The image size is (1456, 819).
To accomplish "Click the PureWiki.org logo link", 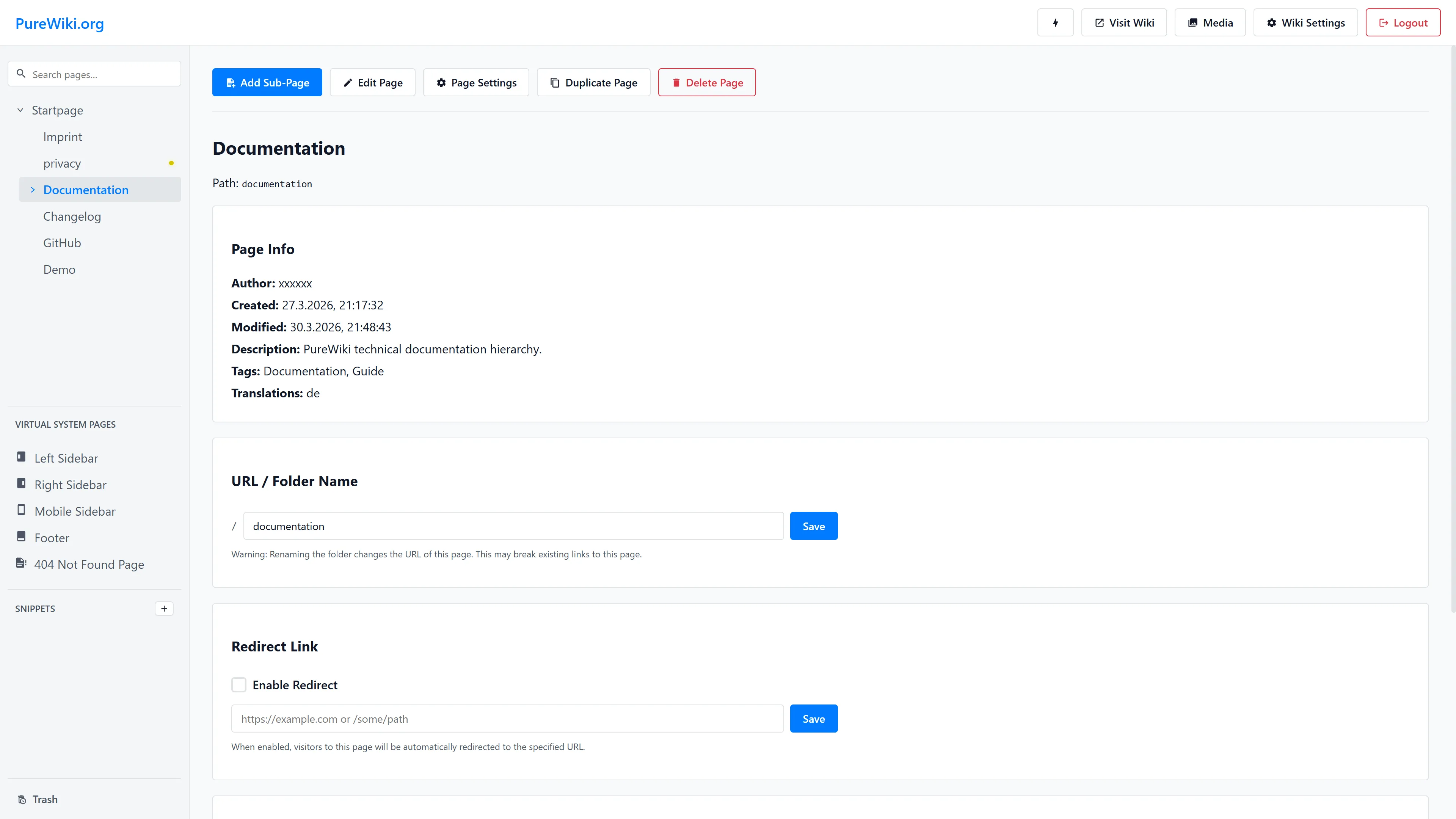I will (x=60, y=23).
